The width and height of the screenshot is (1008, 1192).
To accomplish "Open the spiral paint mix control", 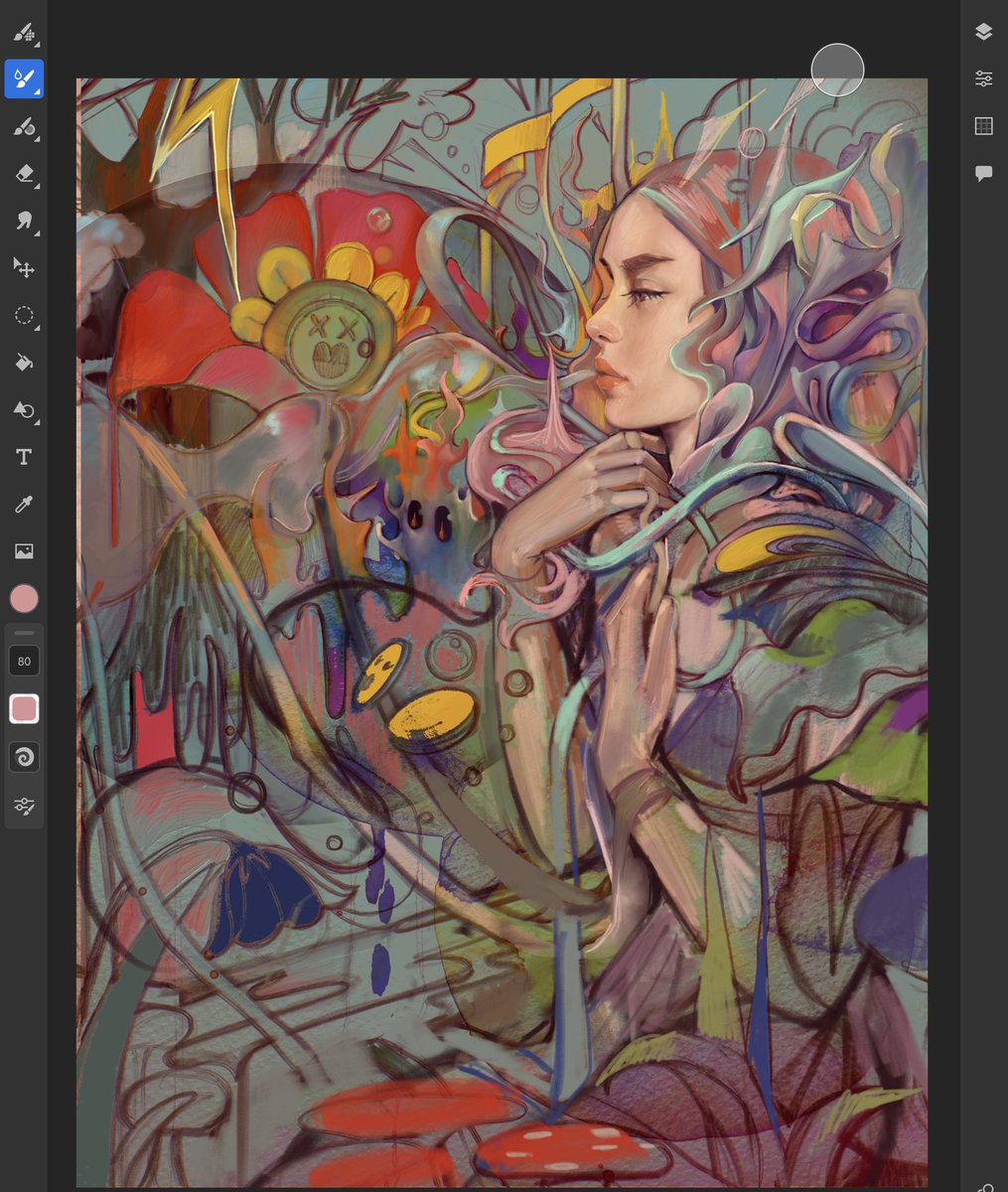I will (x=24, y=758).
